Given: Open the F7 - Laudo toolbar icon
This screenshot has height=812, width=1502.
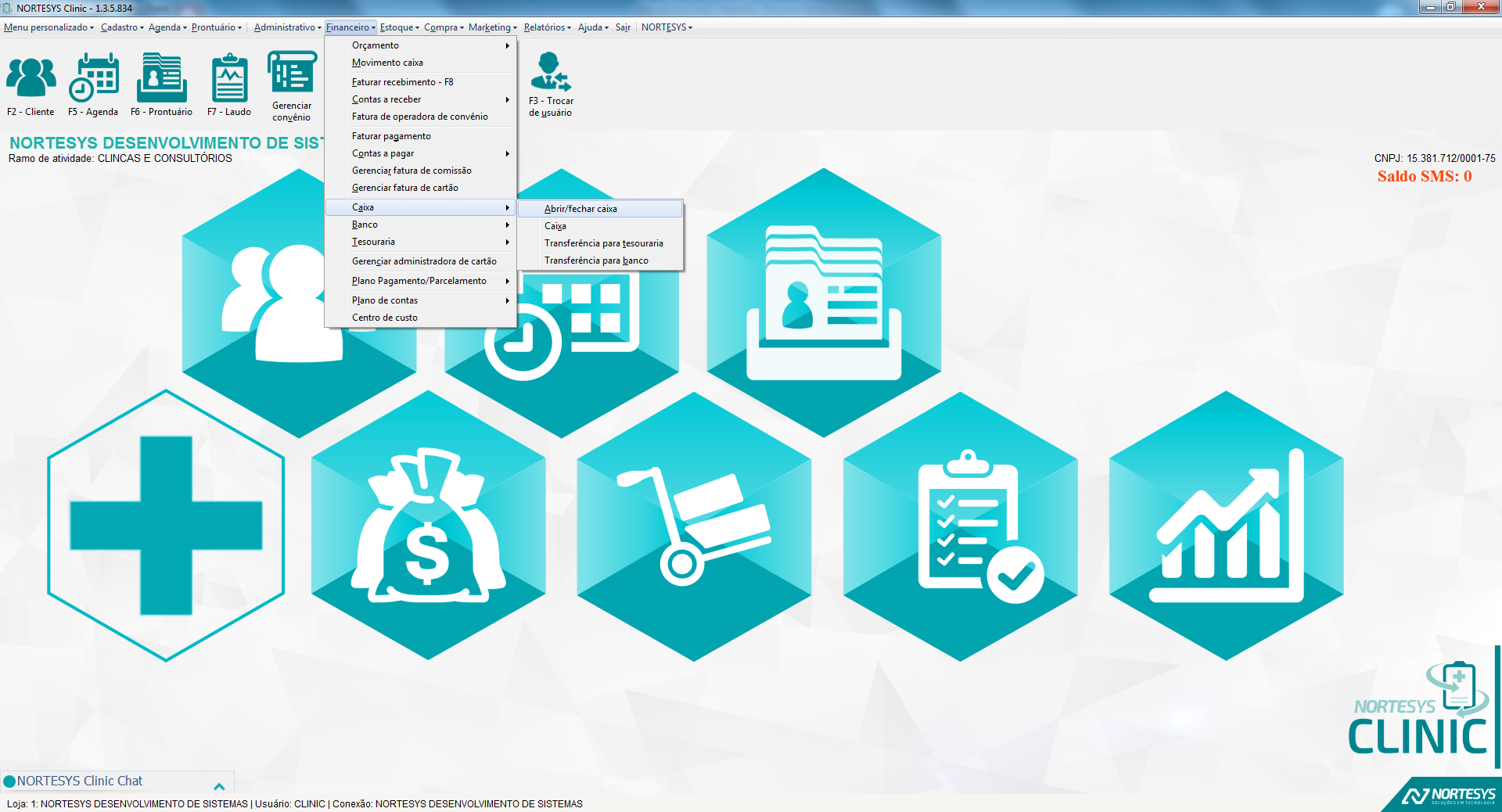Looking at the screenshot, I should 229,84.
